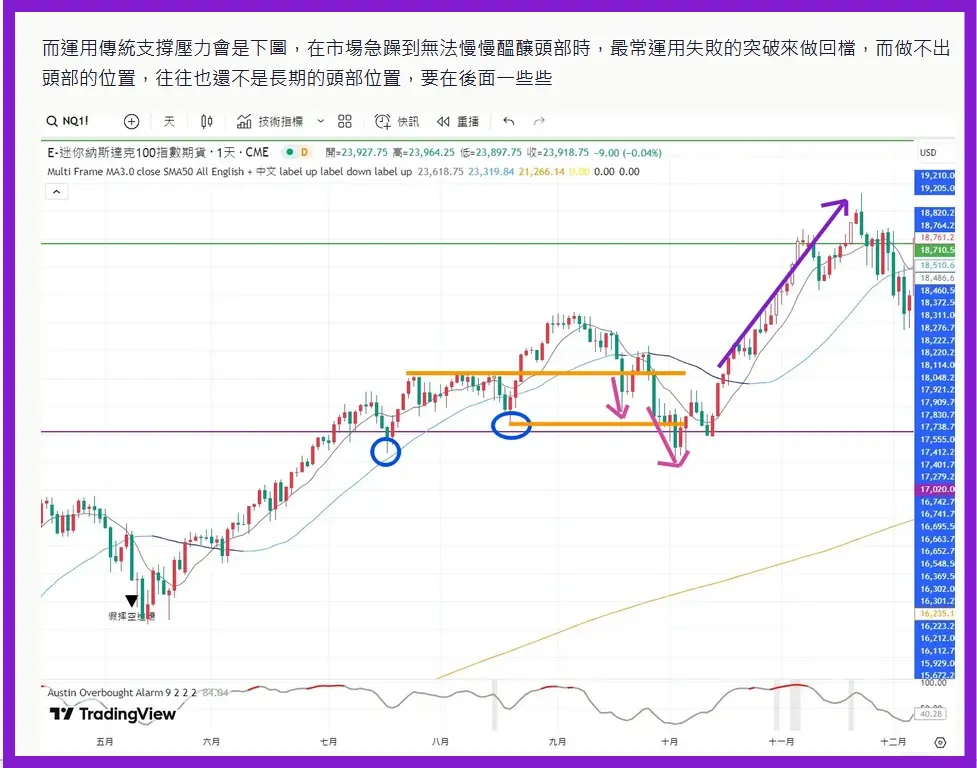The image size is (977, 768).
Task: Click the add symbol plus icon
Action: (131, 121)
